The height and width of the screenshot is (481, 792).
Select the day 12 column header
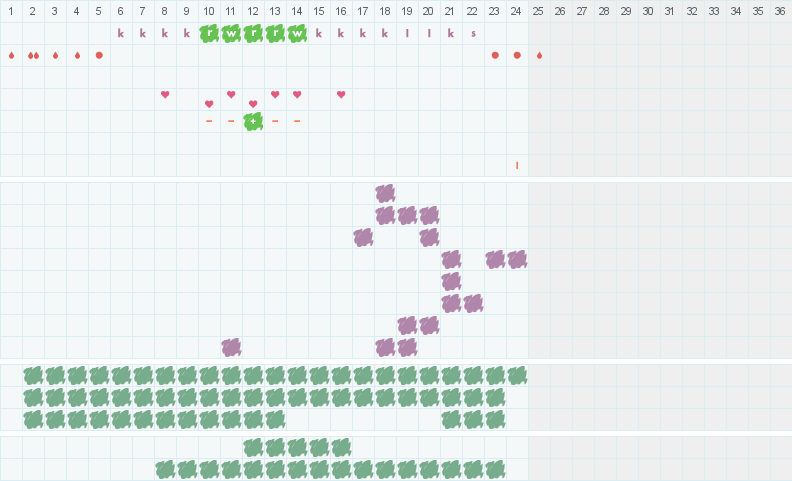coord(253,11)
